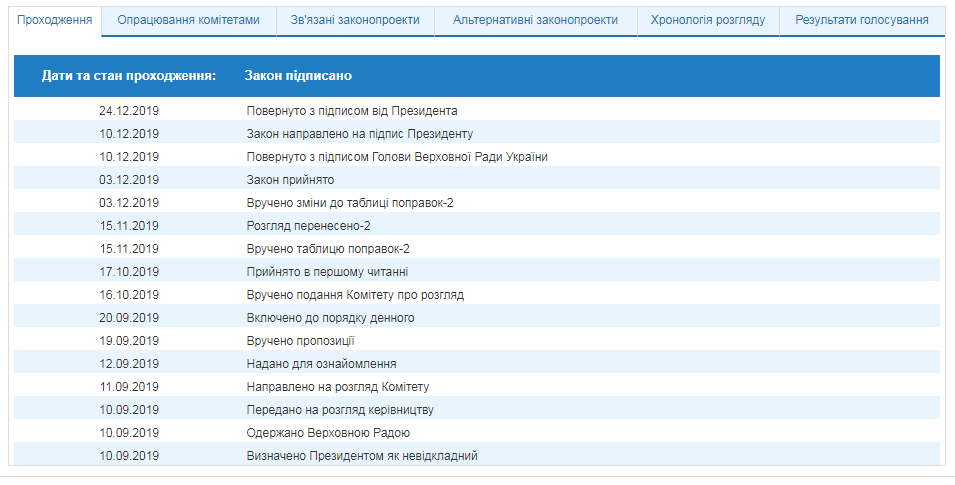Select 'Повернуто з підписом Голови Верховної Ради' row
The image size is (955, 485).
click(x=396, y=157)
